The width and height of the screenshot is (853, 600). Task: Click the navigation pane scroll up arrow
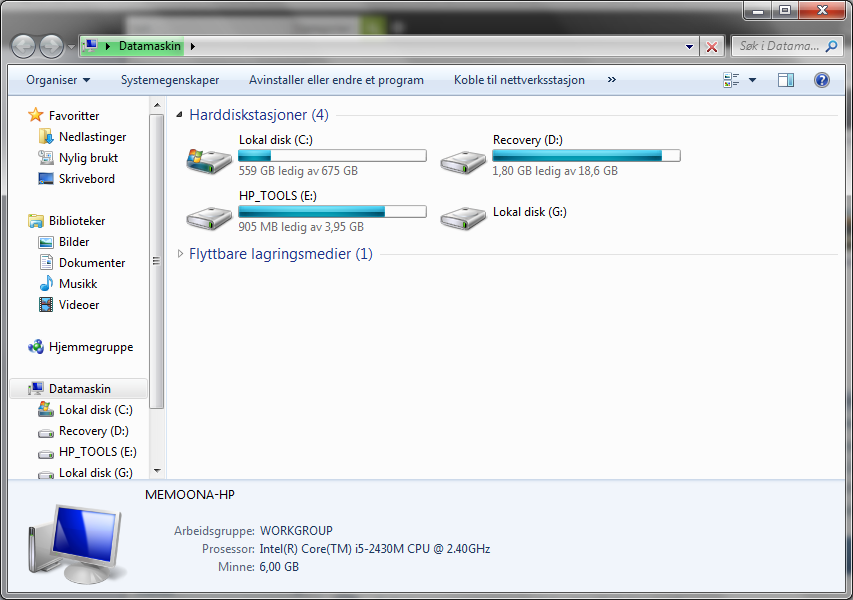(157, 105)
